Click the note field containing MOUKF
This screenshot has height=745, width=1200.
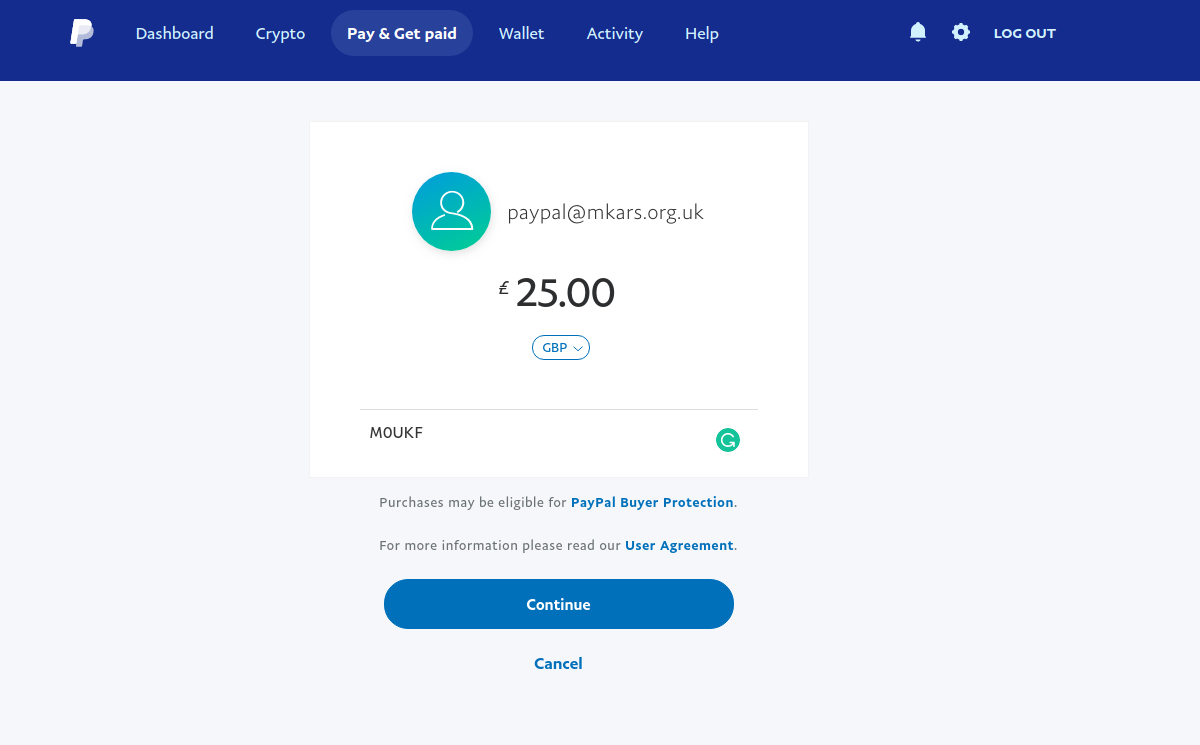pos(559,440)
